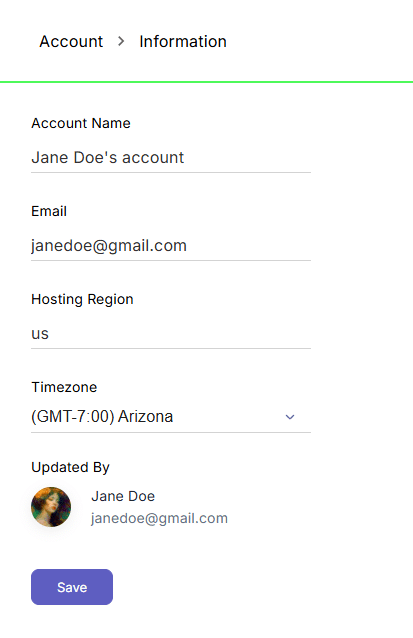
Task: Click the Email input field
Action: click(x=171, y=246)
